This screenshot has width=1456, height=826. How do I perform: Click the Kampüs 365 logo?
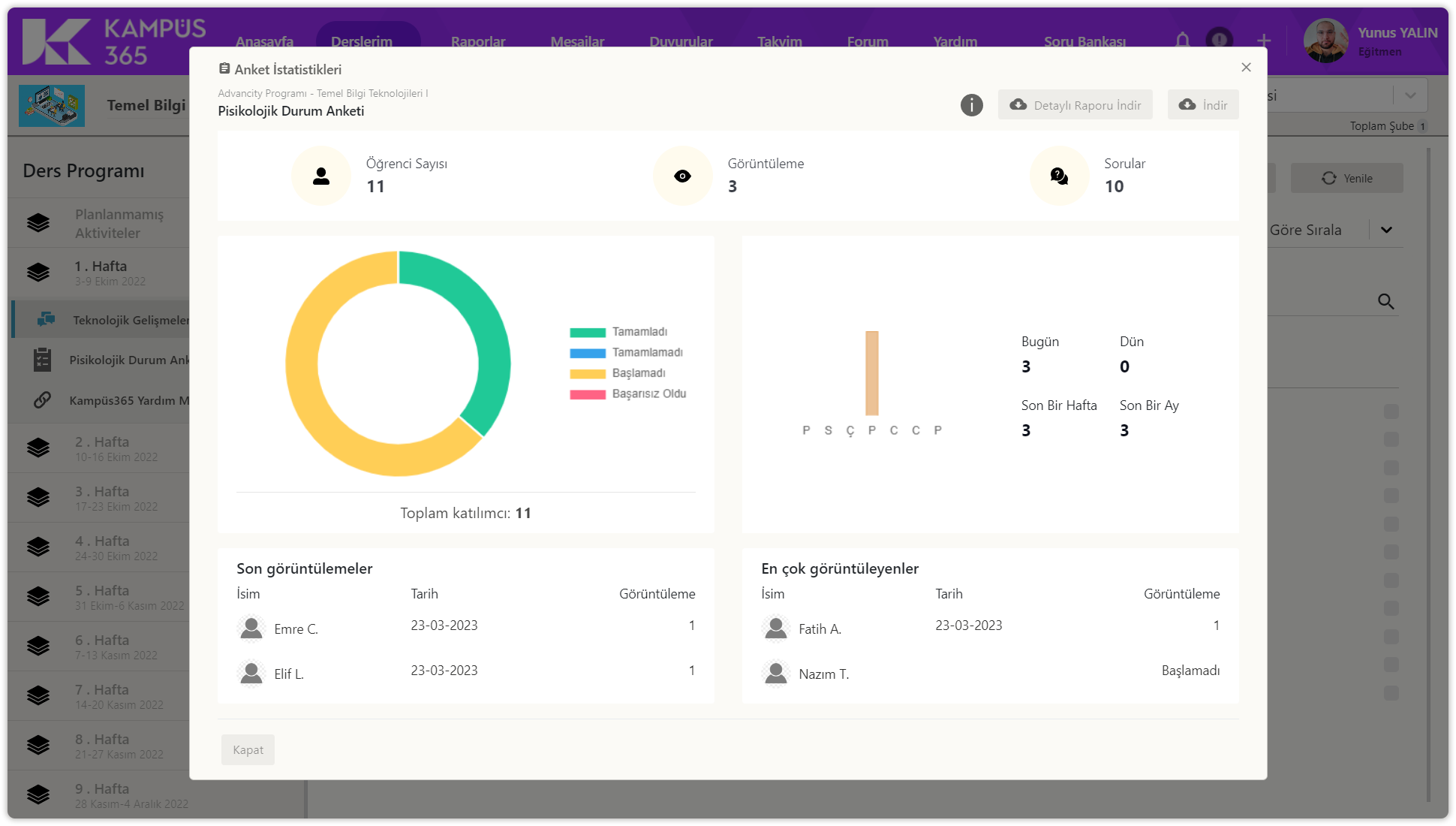(113, 41)
